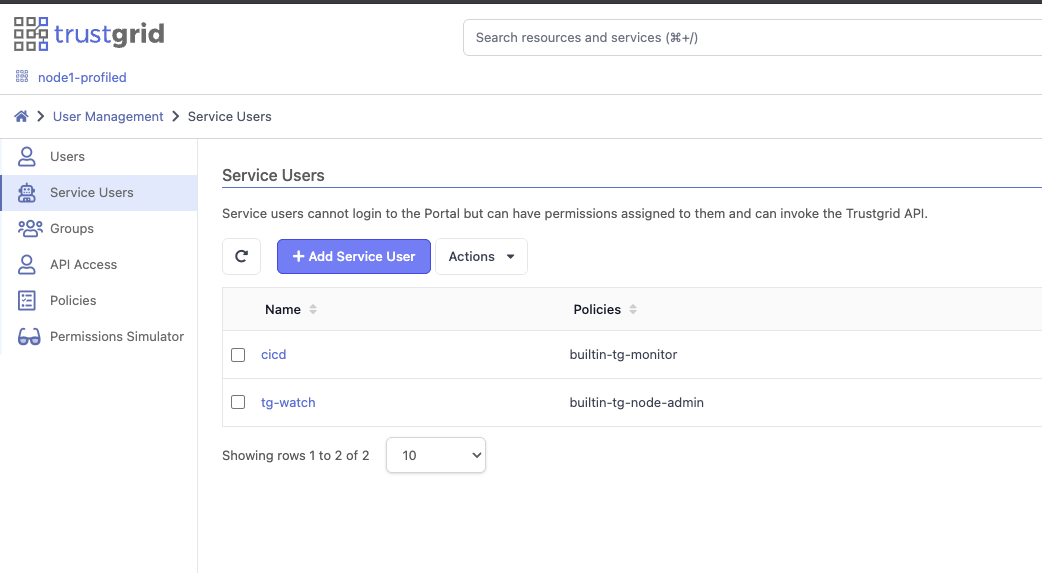The width and height of the screenshot is (1042, 573).
Task: Sort table by Name column
Action: point(313,310)
